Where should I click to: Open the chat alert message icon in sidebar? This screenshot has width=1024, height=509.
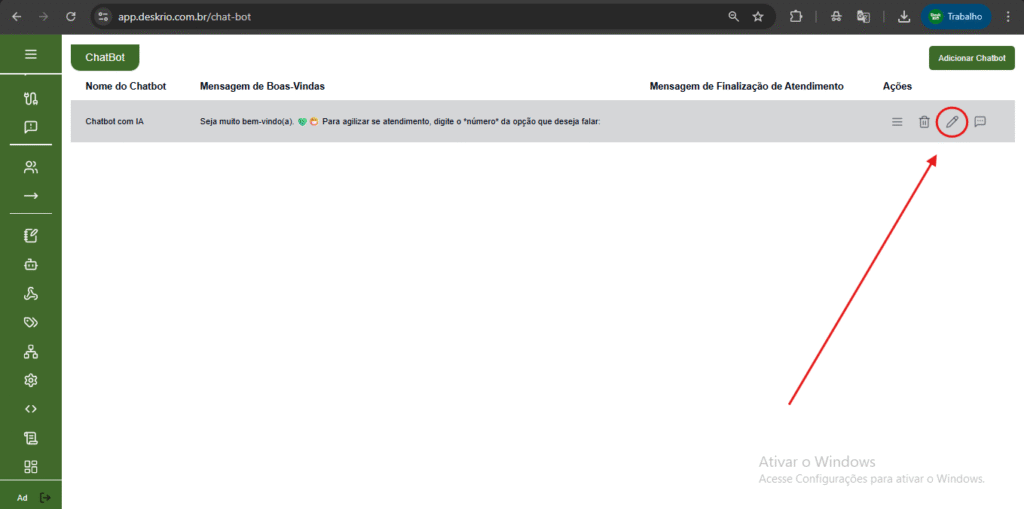[x=31, y=127]
